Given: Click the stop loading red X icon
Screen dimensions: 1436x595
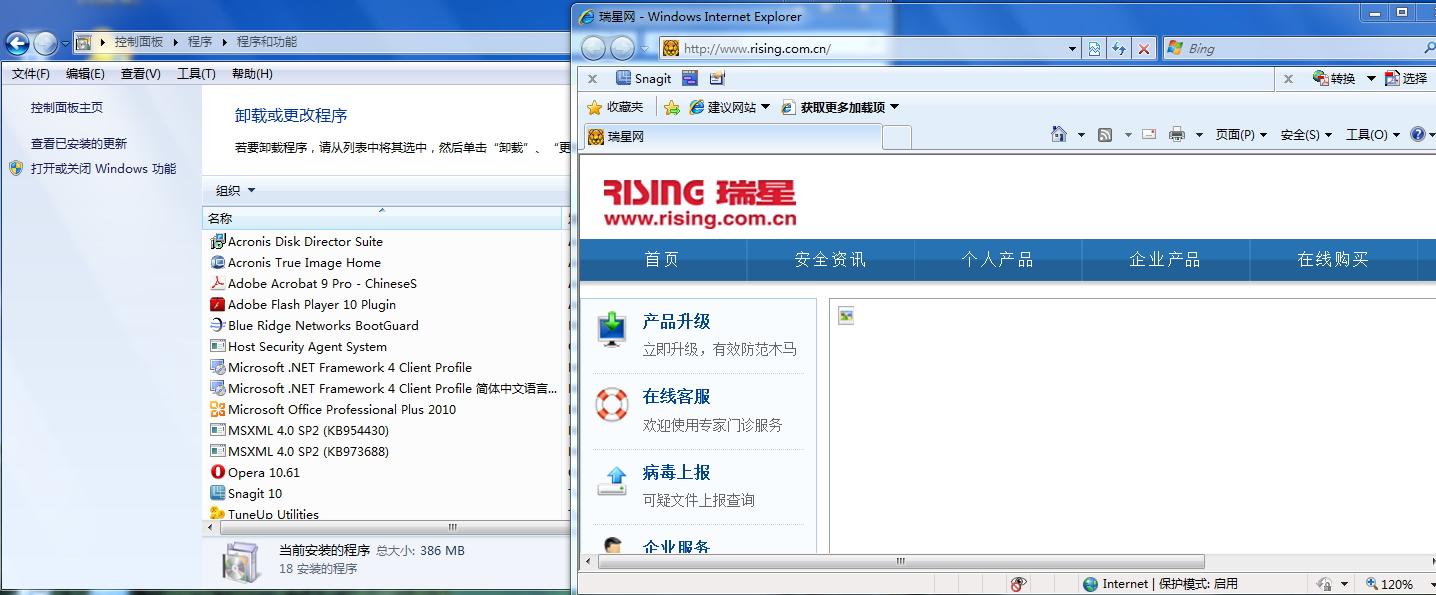Looking at the screenshot, I should 1144,48.
